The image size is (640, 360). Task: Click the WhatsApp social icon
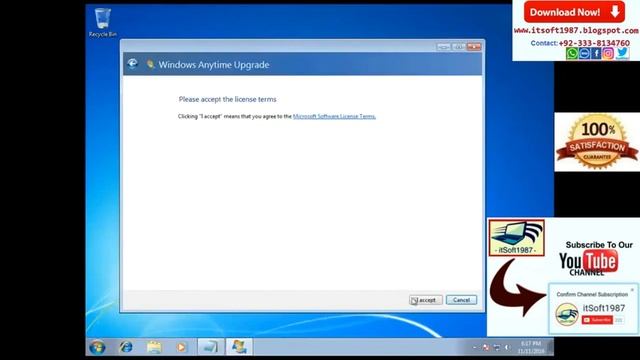point(571,53)
